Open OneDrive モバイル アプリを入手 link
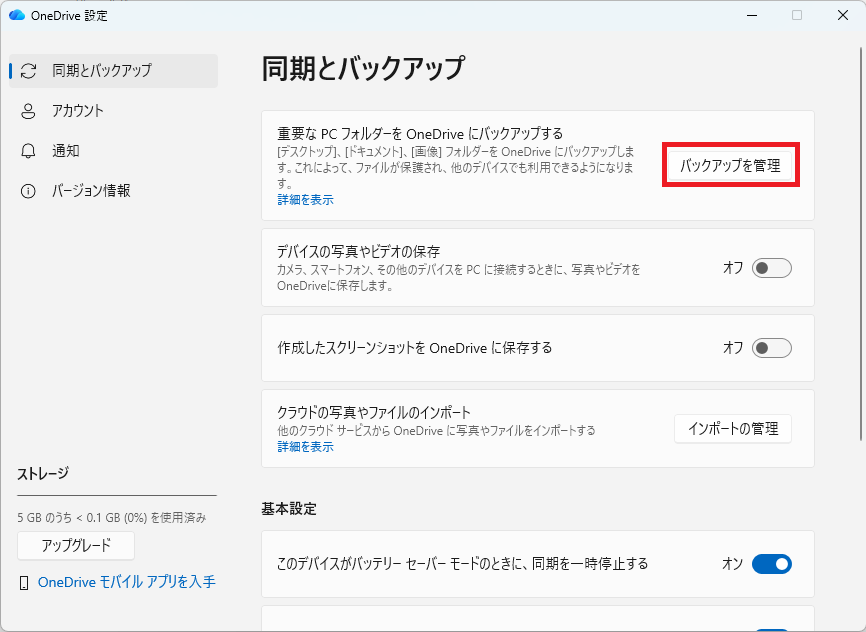The width and height of the screenshot is (866, 632). (x=126, y=582)
